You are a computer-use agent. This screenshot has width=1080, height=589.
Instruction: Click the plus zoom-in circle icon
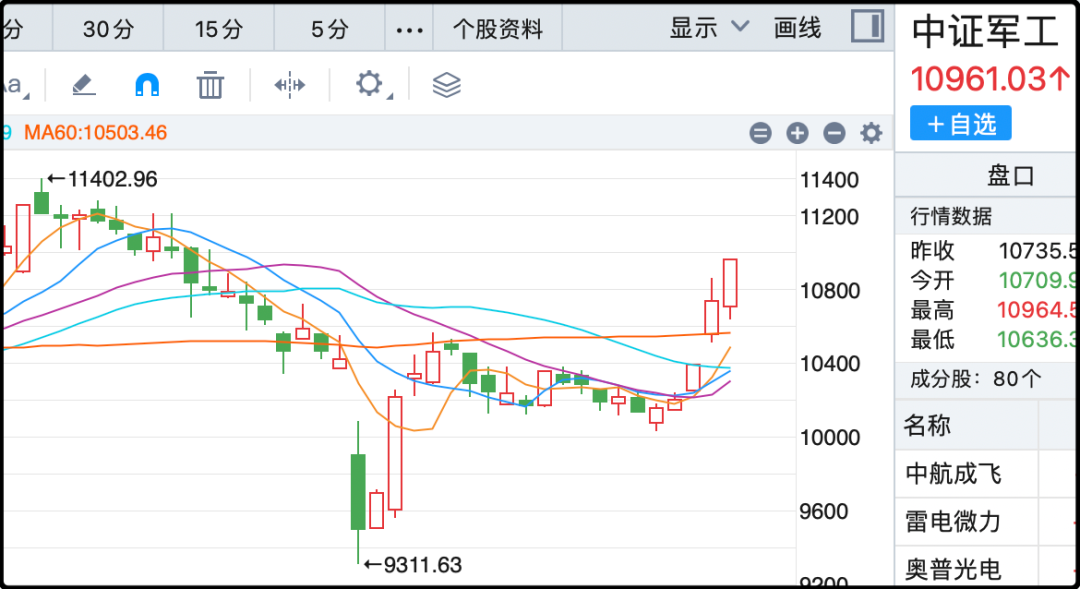click(797, 133)
